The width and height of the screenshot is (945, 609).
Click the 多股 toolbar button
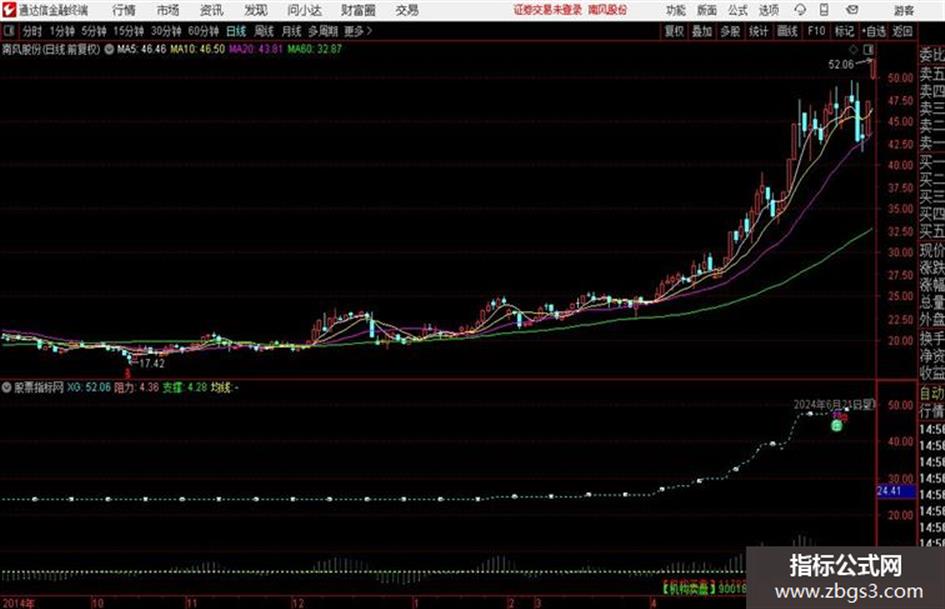[730, 31]
